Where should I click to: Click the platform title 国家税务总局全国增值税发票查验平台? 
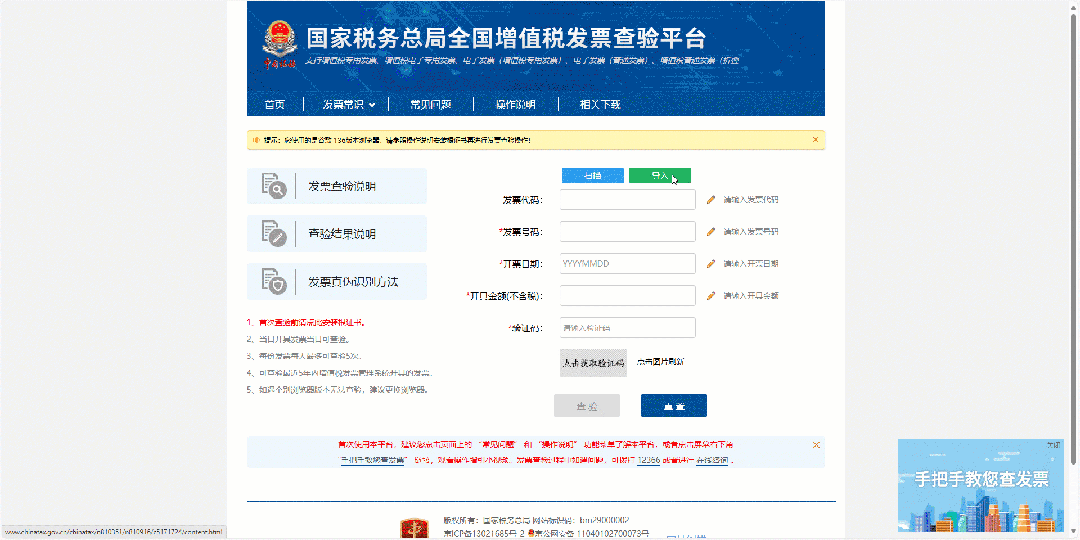point(506,38)
